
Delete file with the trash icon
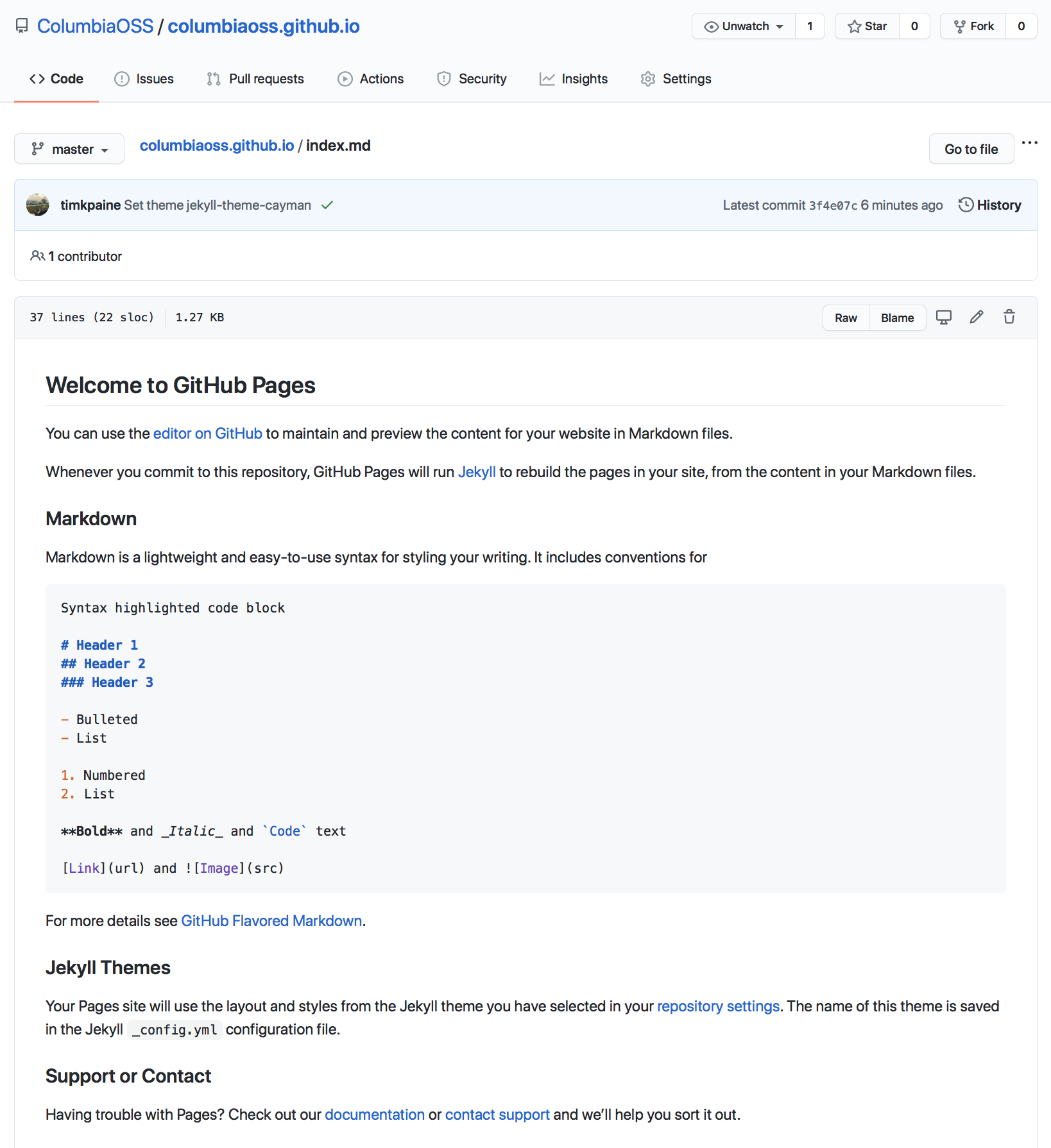point(1009,317)
